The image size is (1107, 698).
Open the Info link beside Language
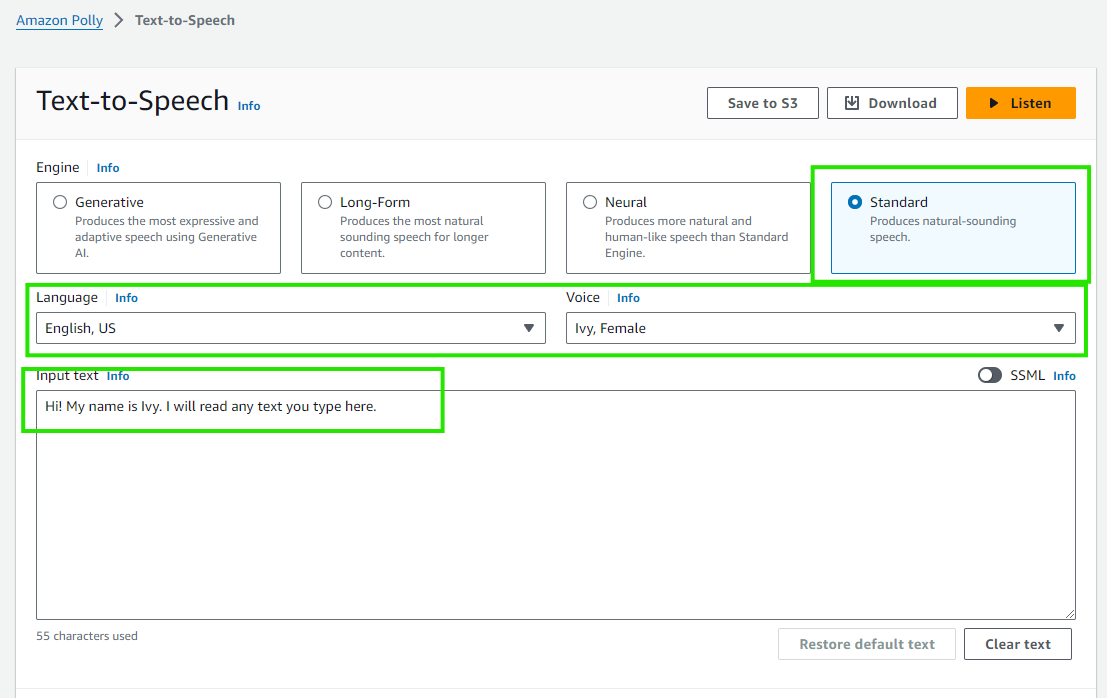pos(126,298)
